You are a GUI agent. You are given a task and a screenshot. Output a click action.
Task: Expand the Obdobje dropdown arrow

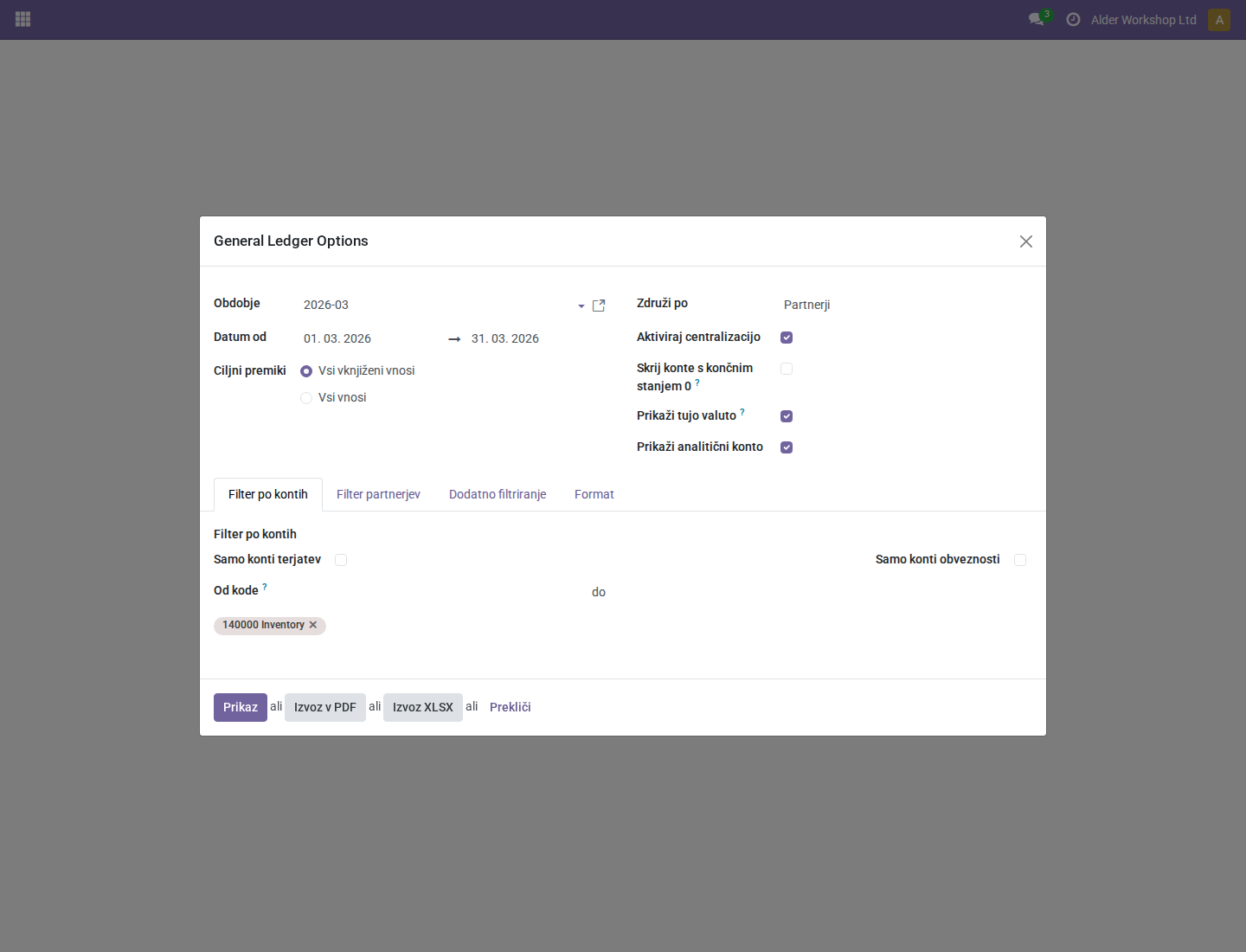(581, 306)
